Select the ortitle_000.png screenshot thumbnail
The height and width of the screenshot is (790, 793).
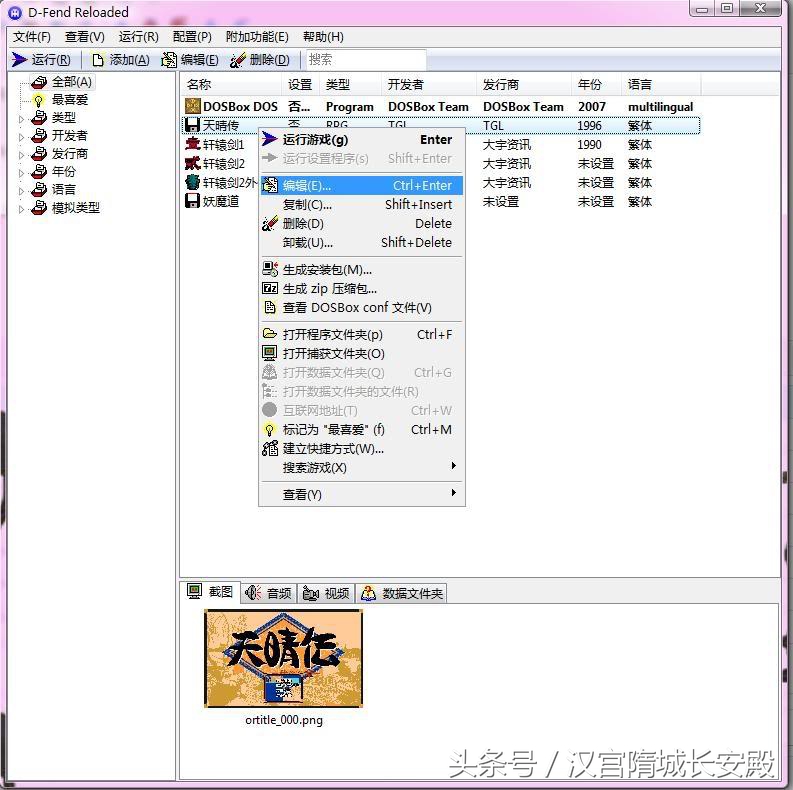pos(284,659)
